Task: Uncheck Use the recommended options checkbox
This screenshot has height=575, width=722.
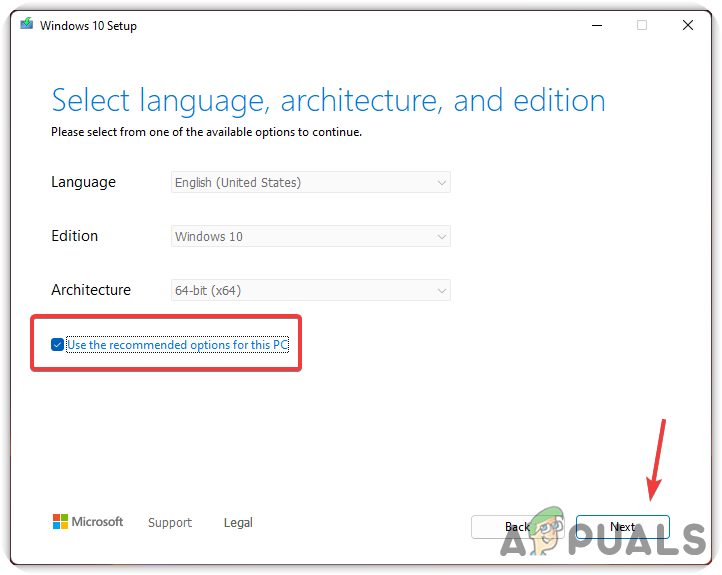Action: pos(57,344)
